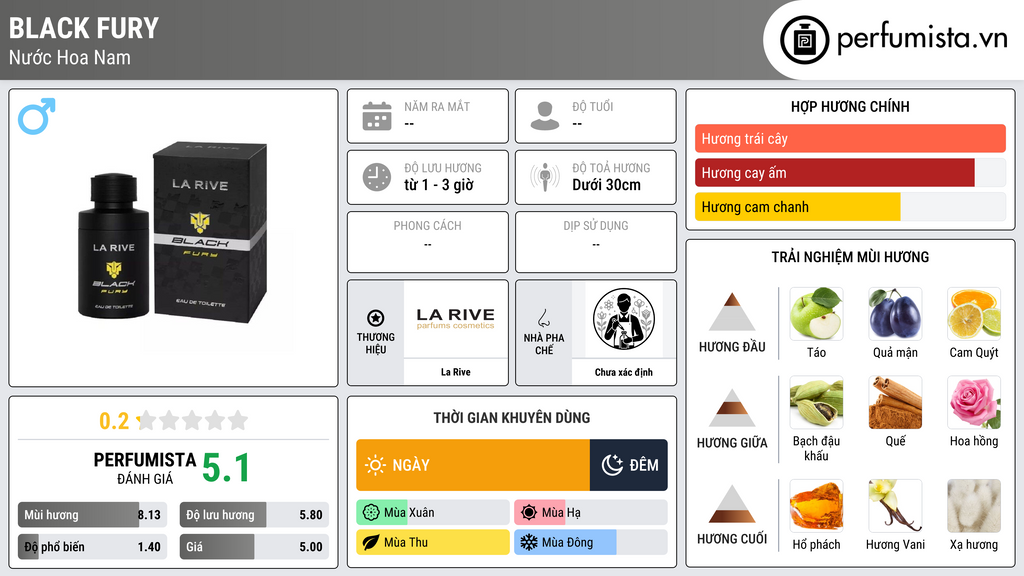Image resolution: width=1024 pixels, height=576 pixels.
Task: Open the Hoa hồng rose note image
Action: point(974,402)
